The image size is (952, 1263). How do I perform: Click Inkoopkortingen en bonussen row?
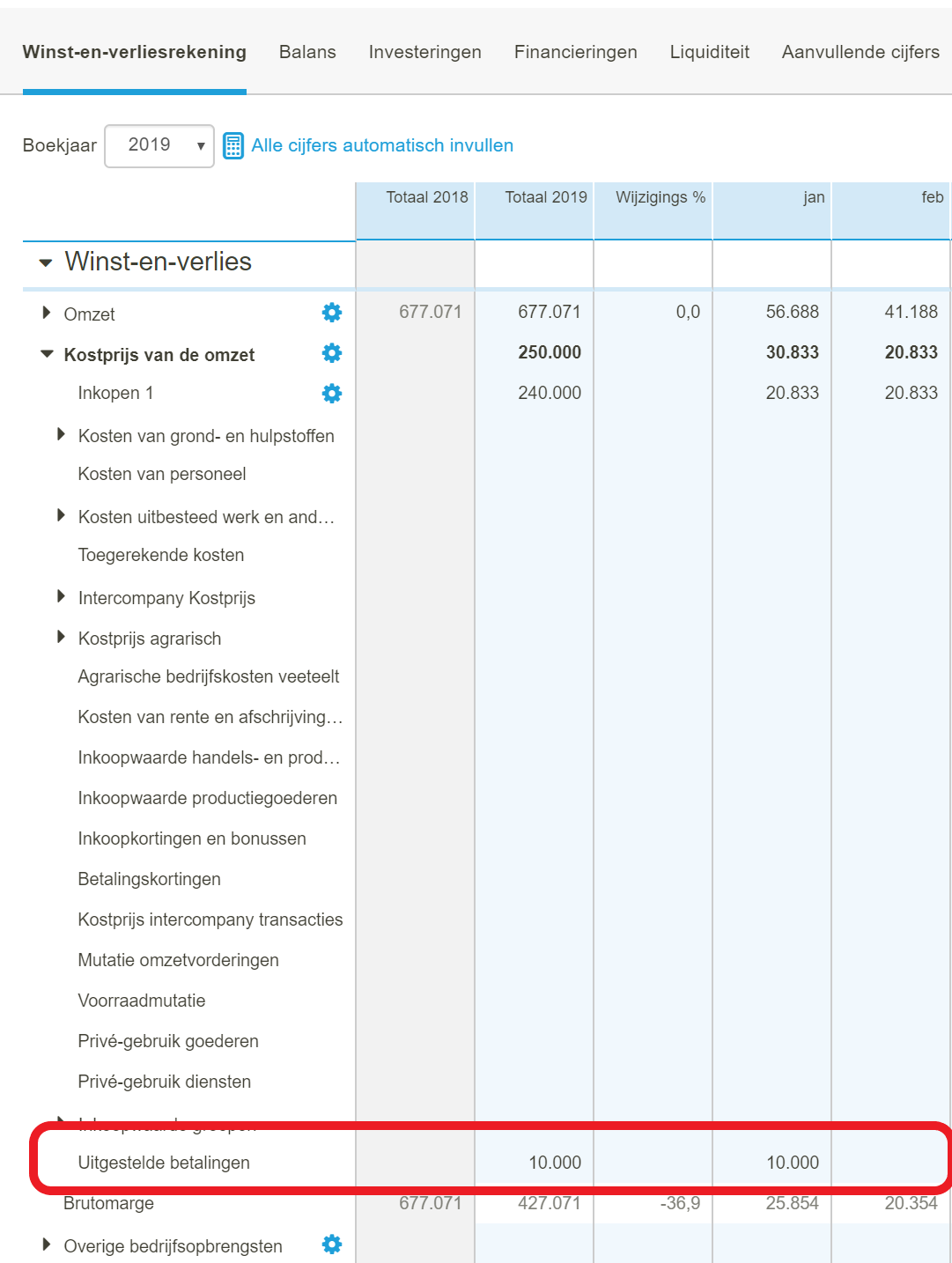tap(192, 838)
